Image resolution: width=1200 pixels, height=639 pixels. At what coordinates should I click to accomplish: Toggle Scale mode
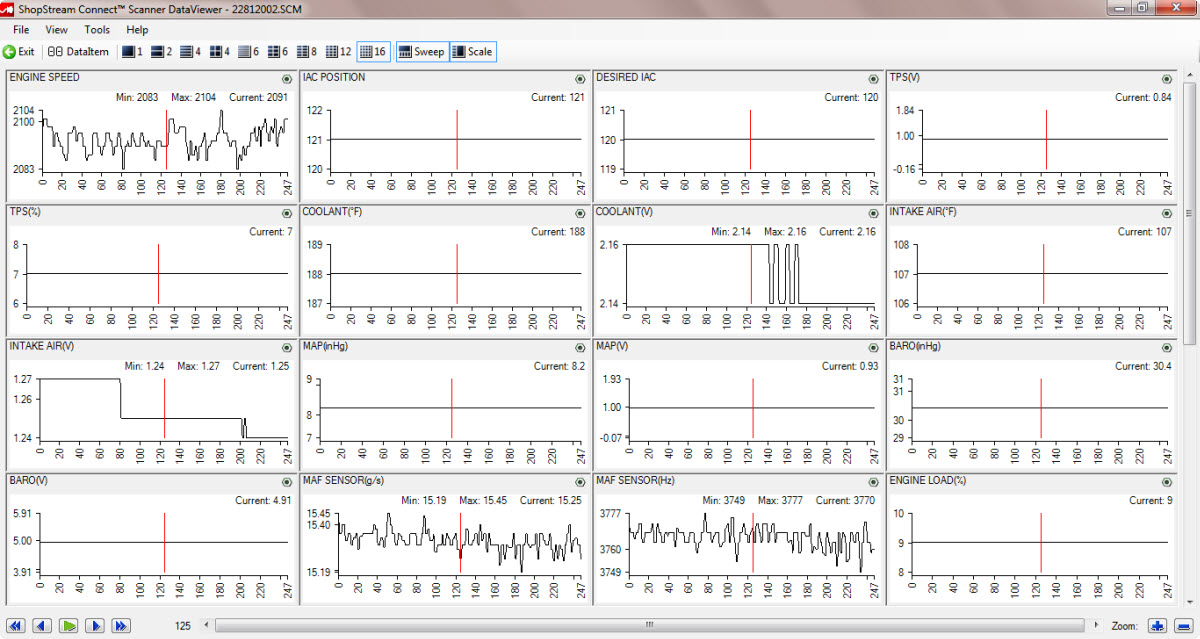[472, 51]
